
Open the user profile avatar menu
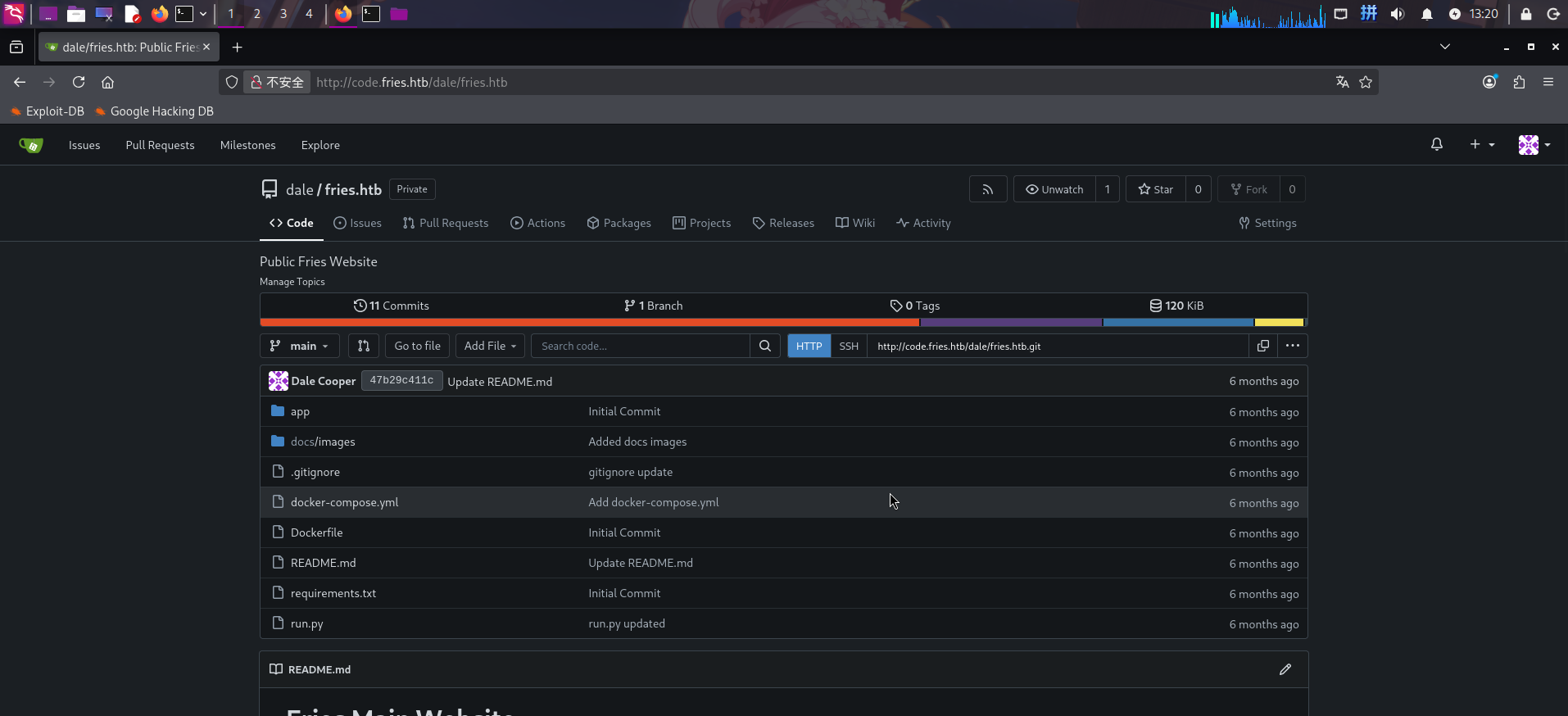pyautogui.click(x=1534, y=145)
